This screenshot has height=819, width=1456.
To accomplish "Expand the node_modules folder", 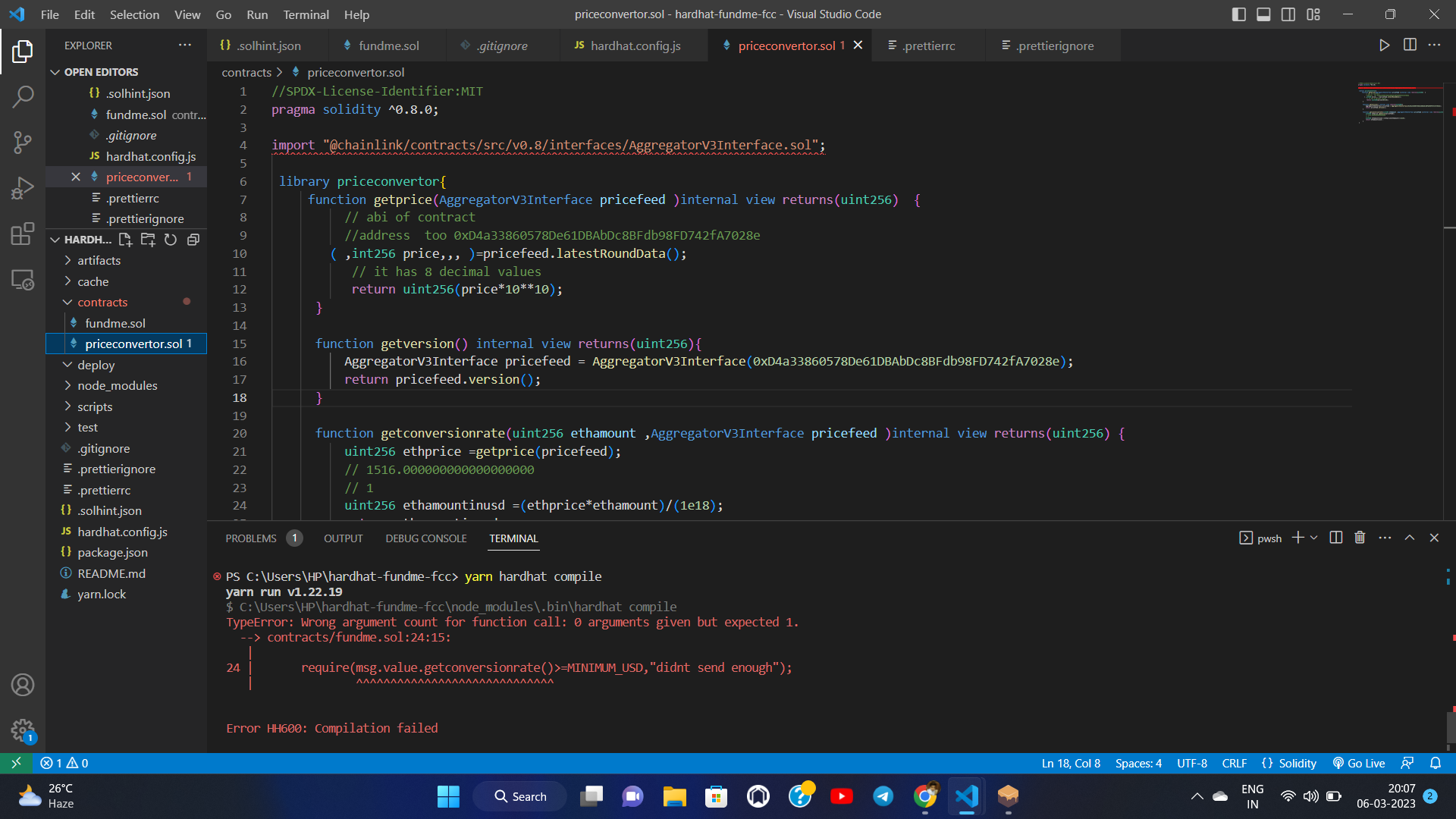I will (x=117, y=385).
